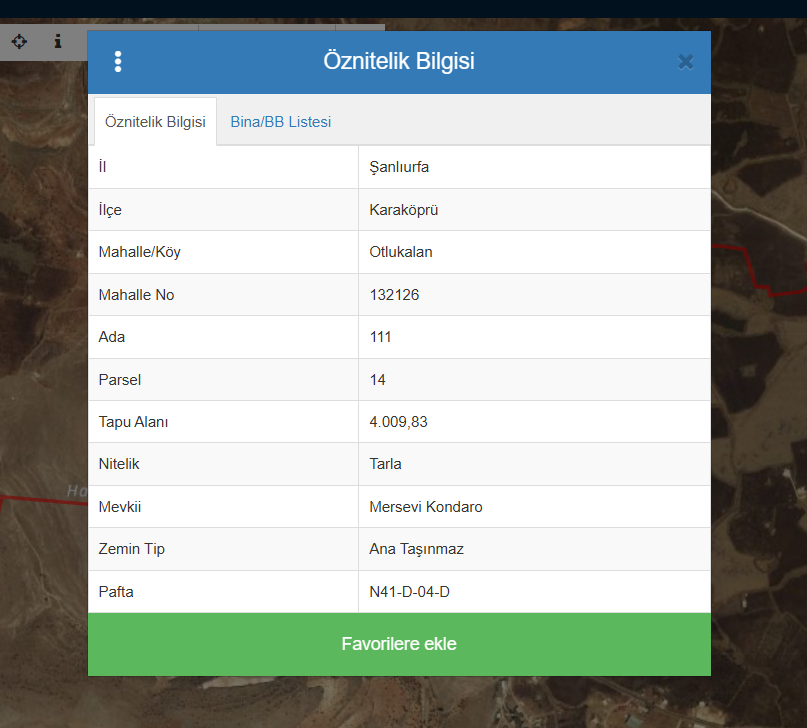Click the crosshair locate icon
The width and height of the screenshot is (807, 728).
coord(19,42)
